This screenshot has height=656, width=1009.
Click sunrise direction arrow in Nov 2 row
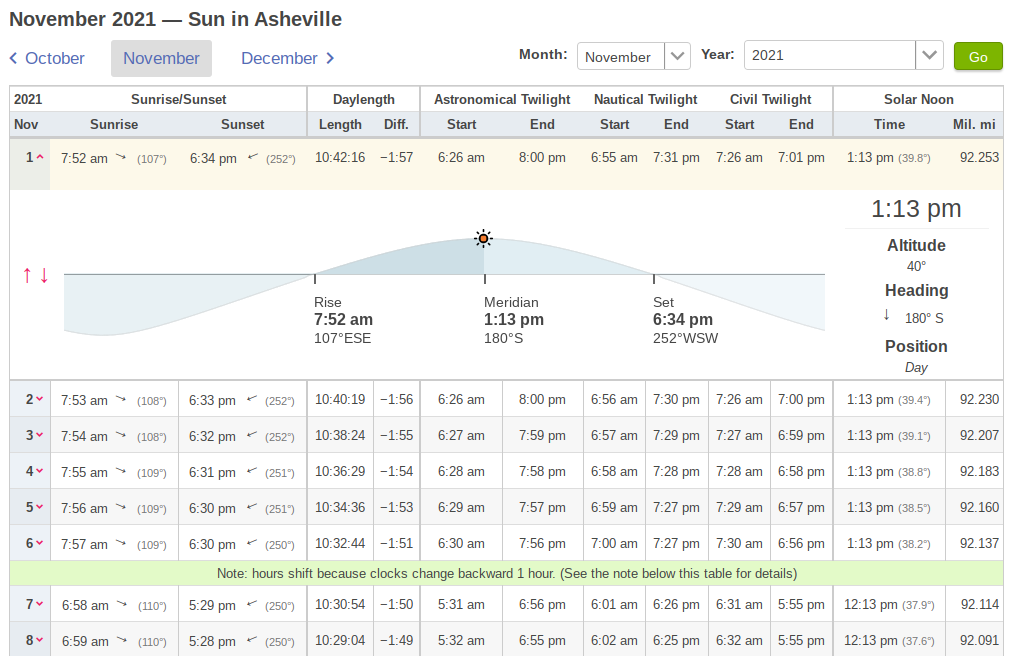121,398
